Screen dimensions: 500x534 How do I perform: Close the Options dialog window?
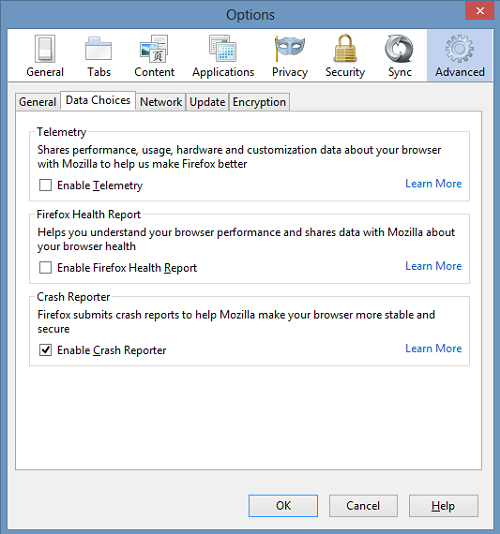point(480,11)
